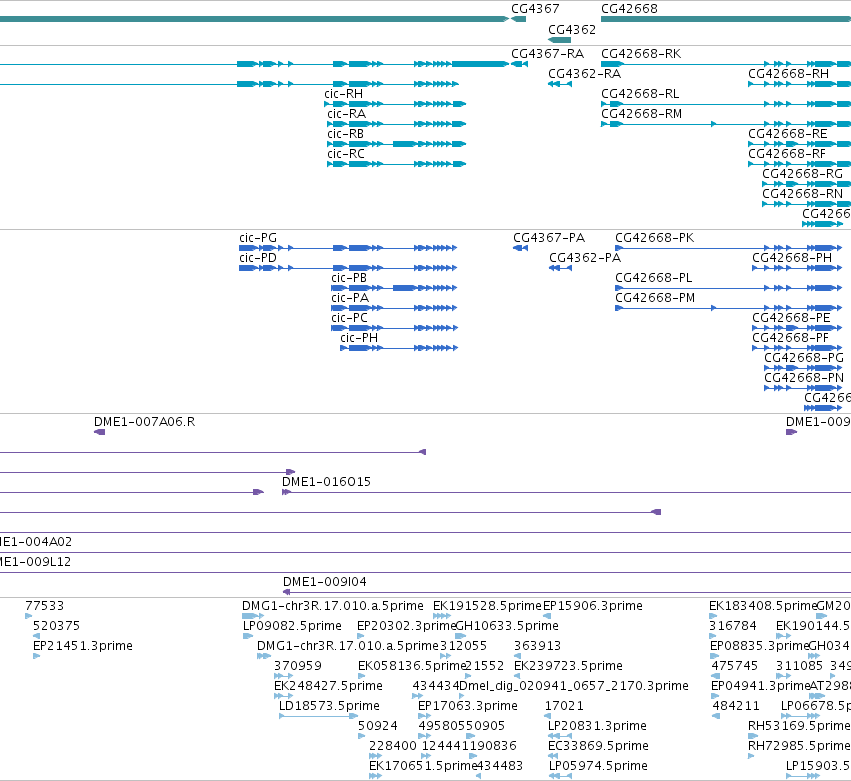Screen dimensions: 851x781
Task: Select the DME1-009I04 clone
Action: pyautogui.click(x=325, y=582)
